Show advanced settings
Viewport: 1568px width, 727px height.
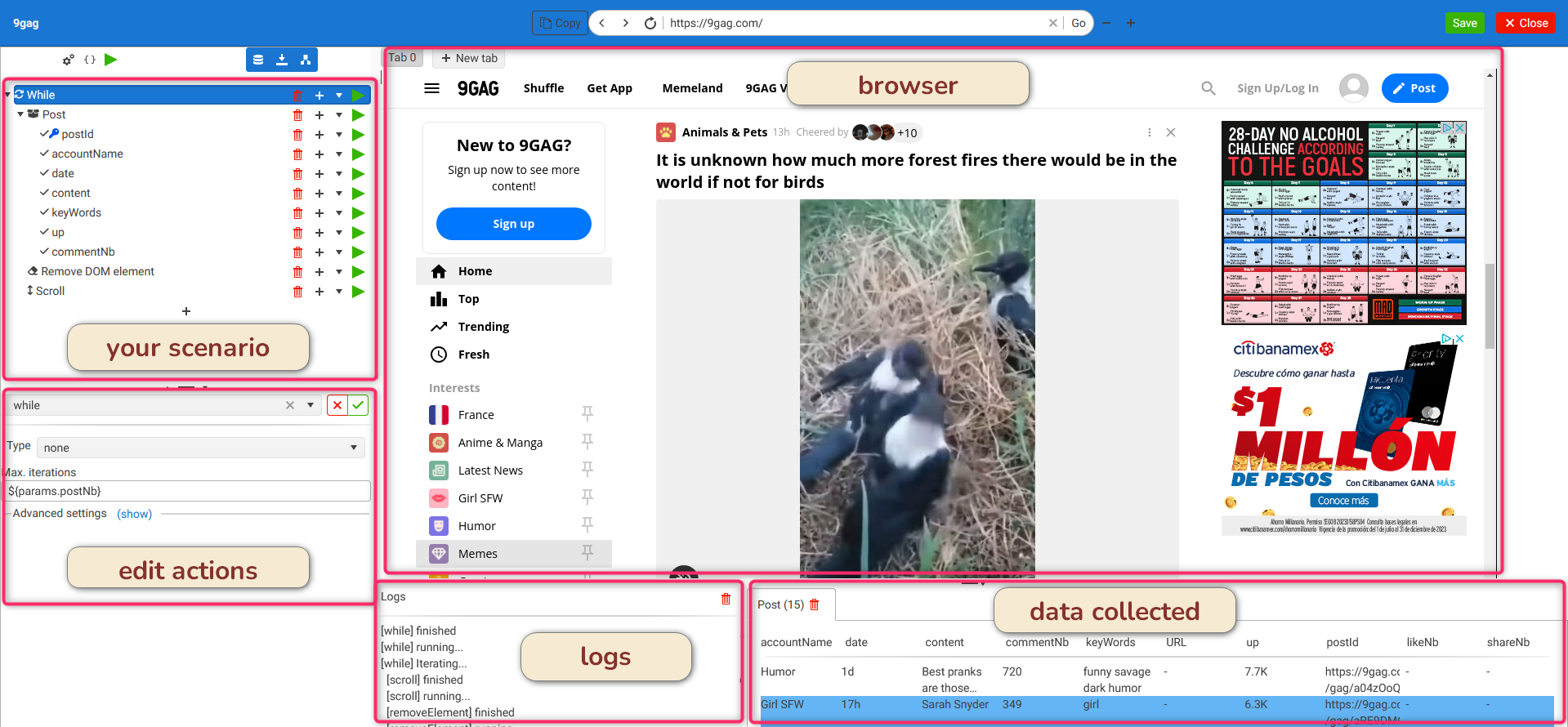134,514
